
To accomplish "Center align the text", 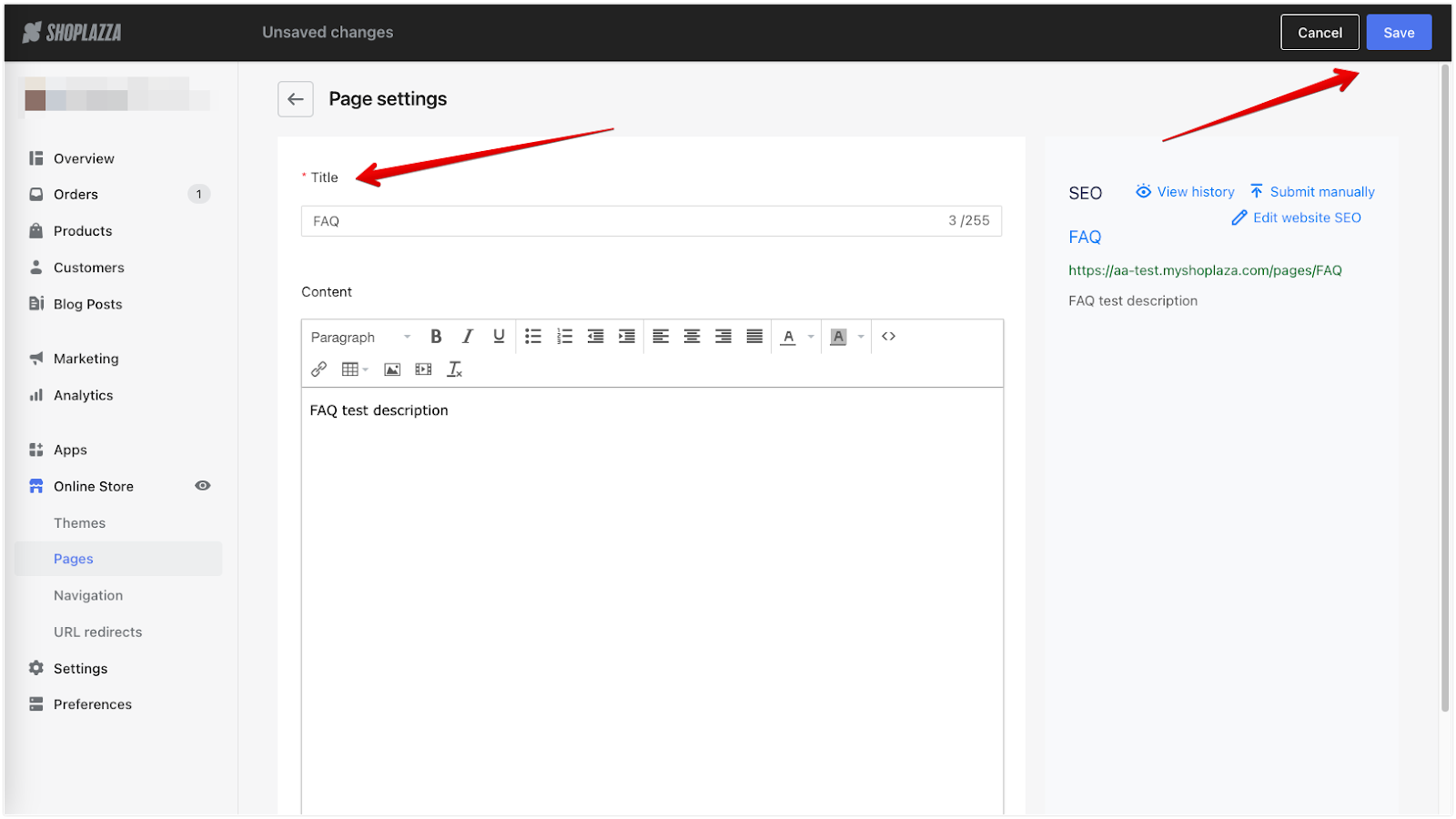I will point(692,337).
